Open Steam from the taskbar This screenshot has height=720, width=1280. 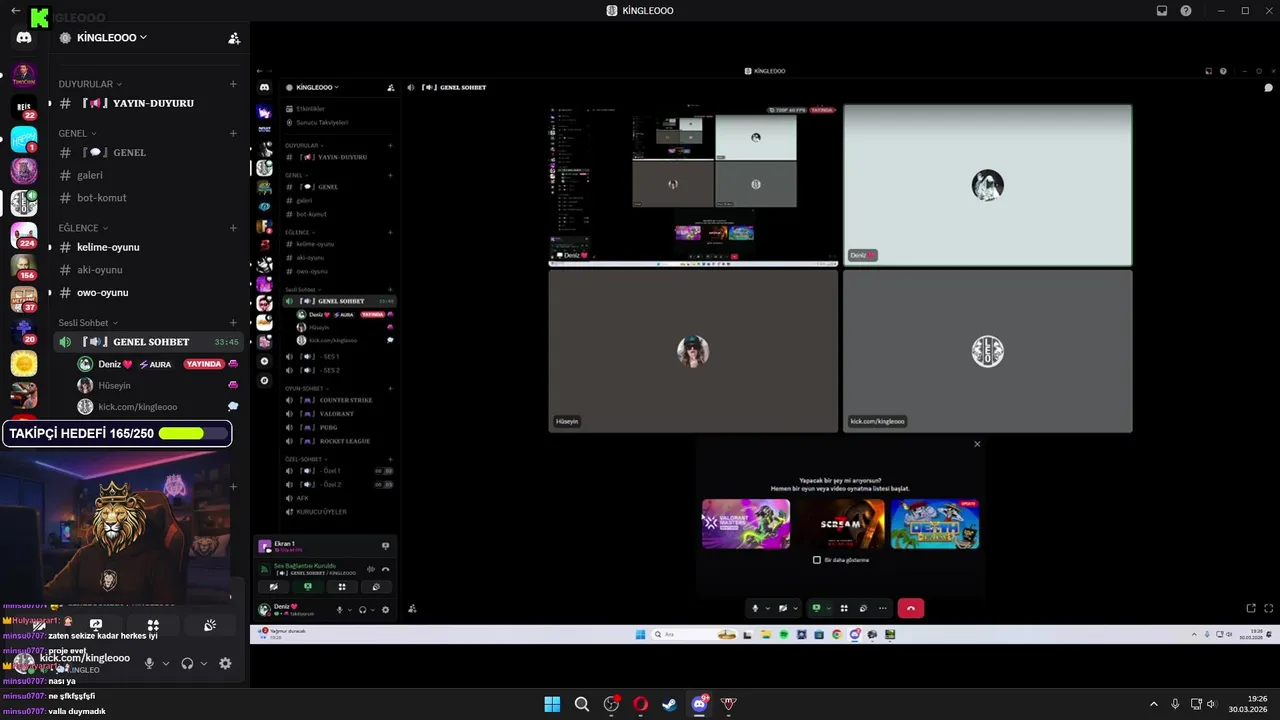click(x=669, y=704)
